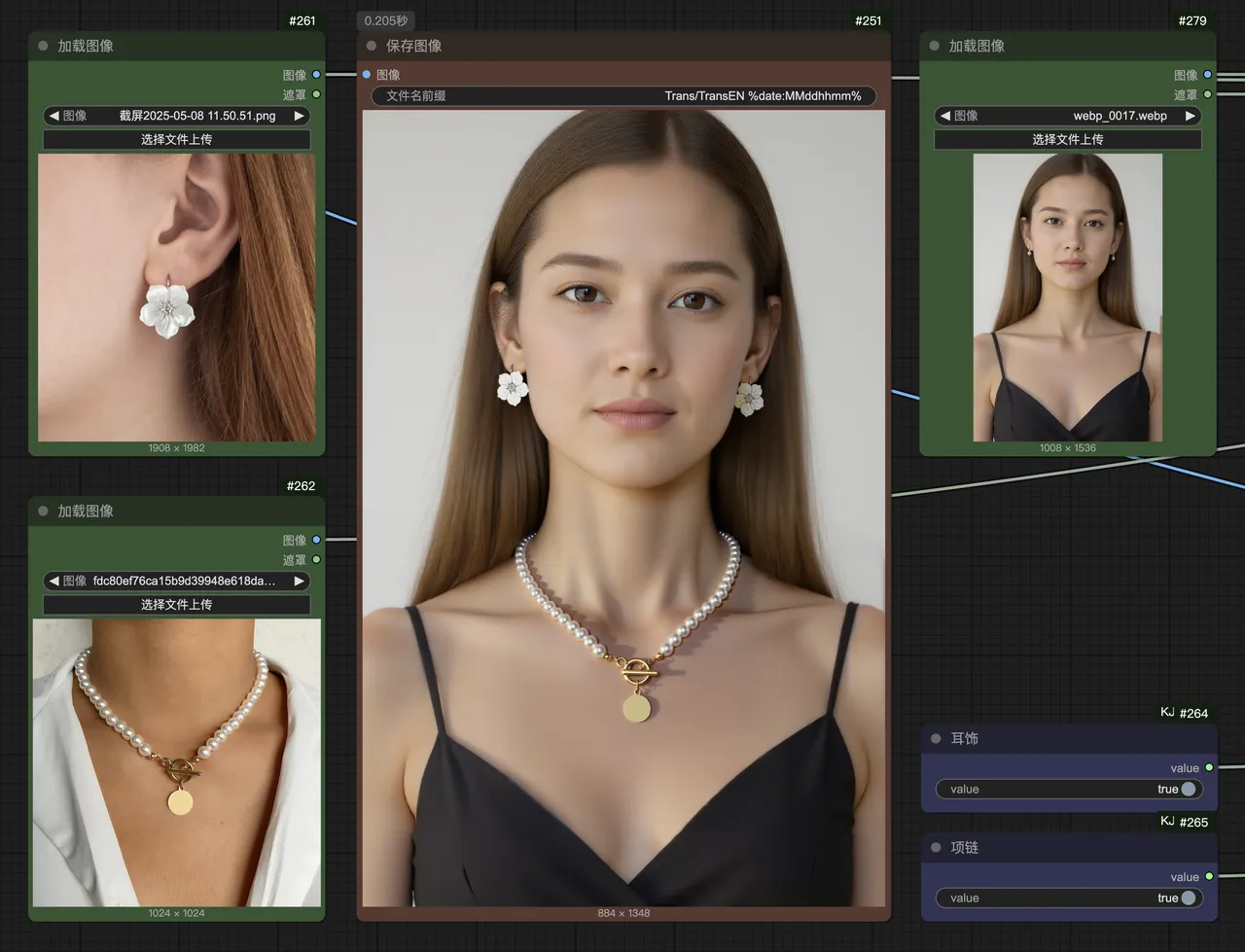This screenshot has height=952, width=1245.
Task: Click the 图像 output port on node #262
Action: click(x=316, y=540)
